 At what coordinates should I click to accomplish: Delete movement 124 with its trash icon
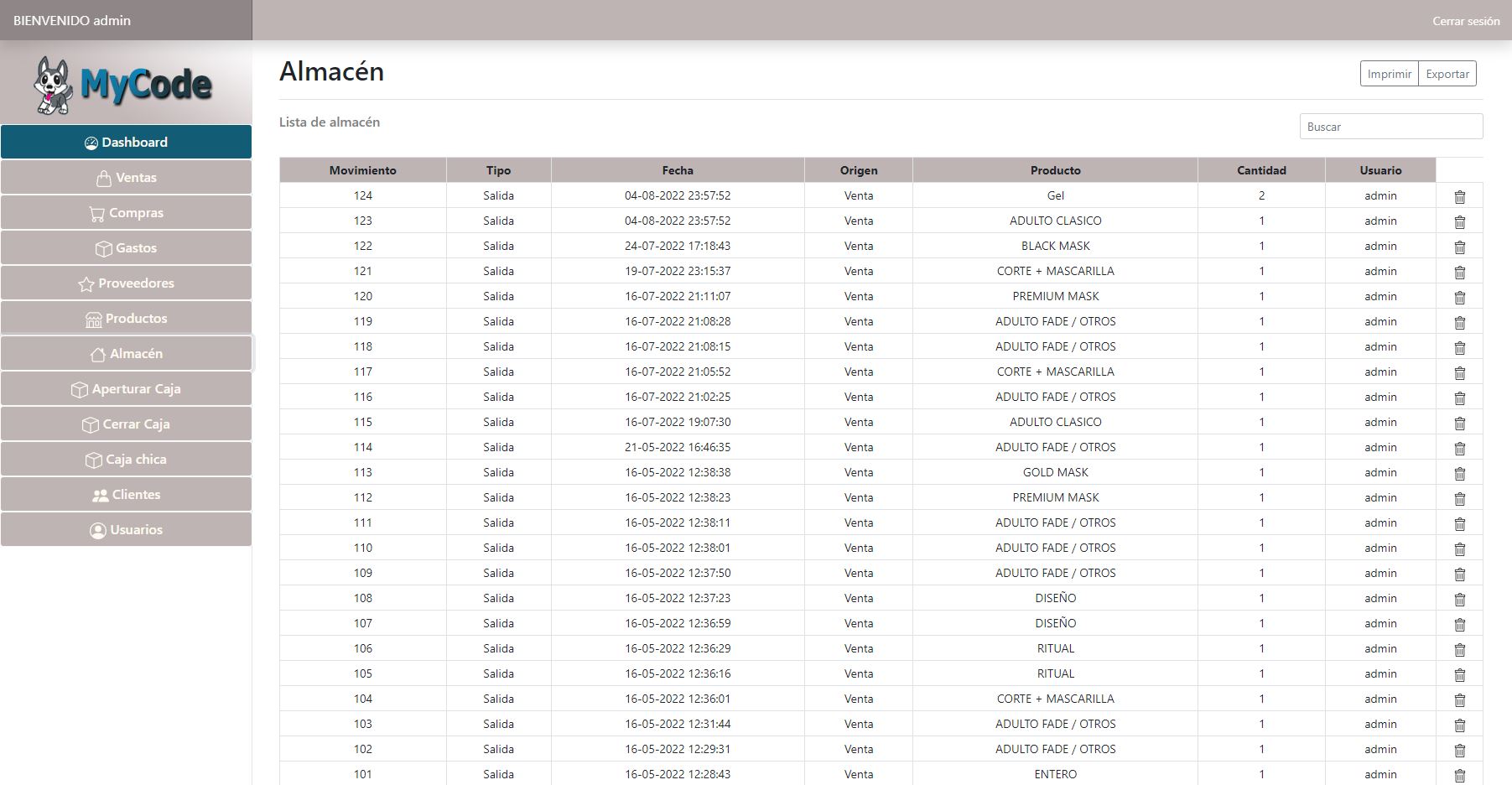(x=1459, y=196)
